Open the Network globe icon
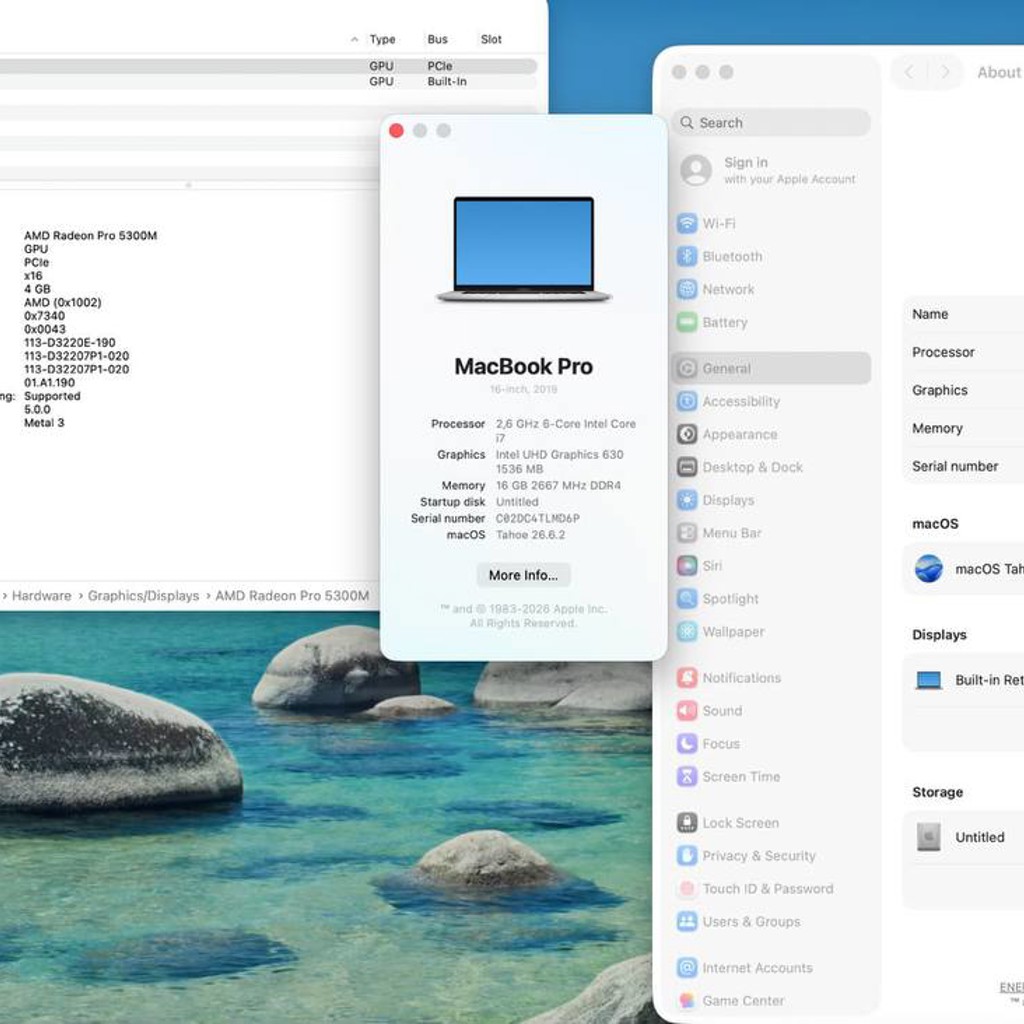 point(687,289)
